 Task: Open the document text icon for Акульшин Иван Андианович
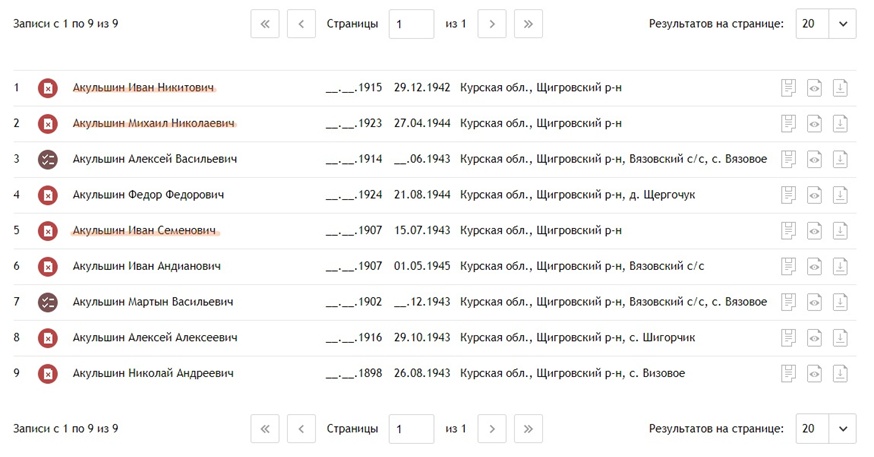point(789,266)
